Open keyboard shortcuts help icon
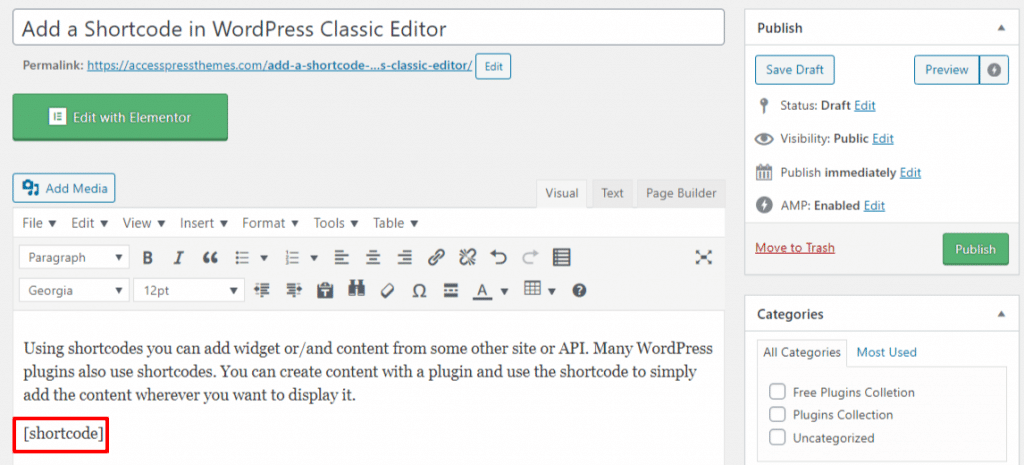Screen dimensions: 1024x465 click(579, 290)
